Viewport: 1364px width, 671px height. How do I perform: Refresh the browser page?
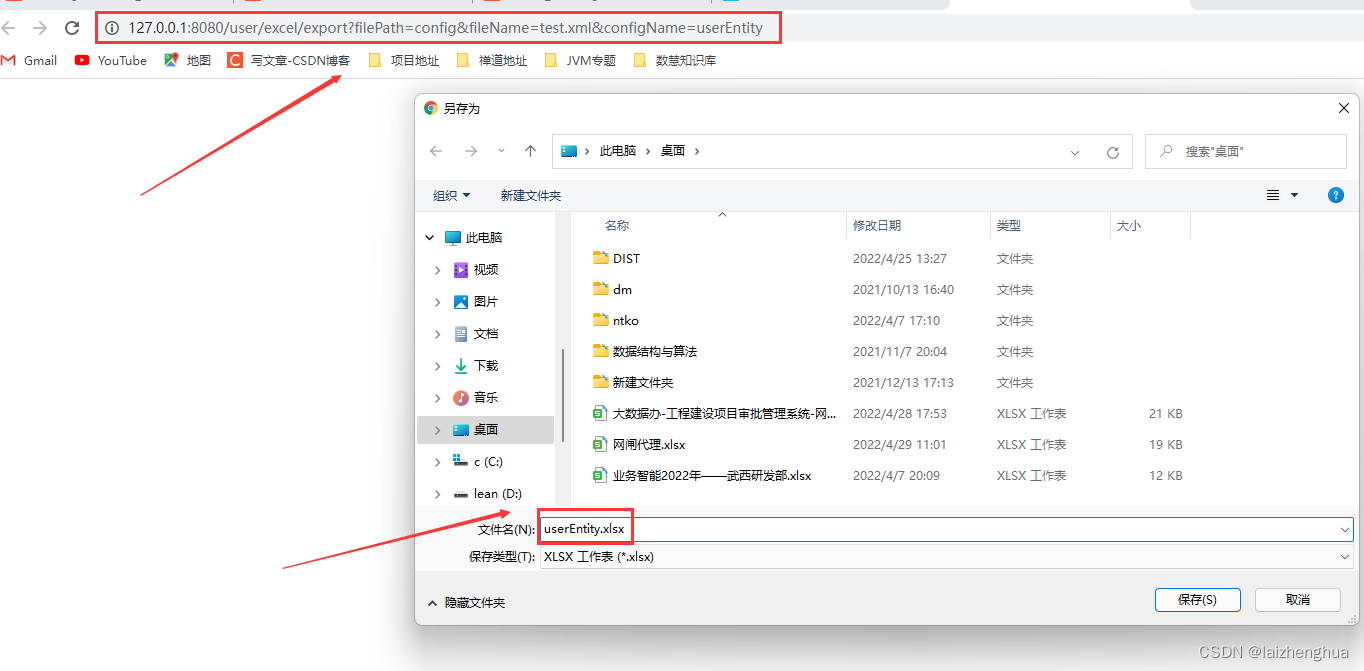pos(71,27)
